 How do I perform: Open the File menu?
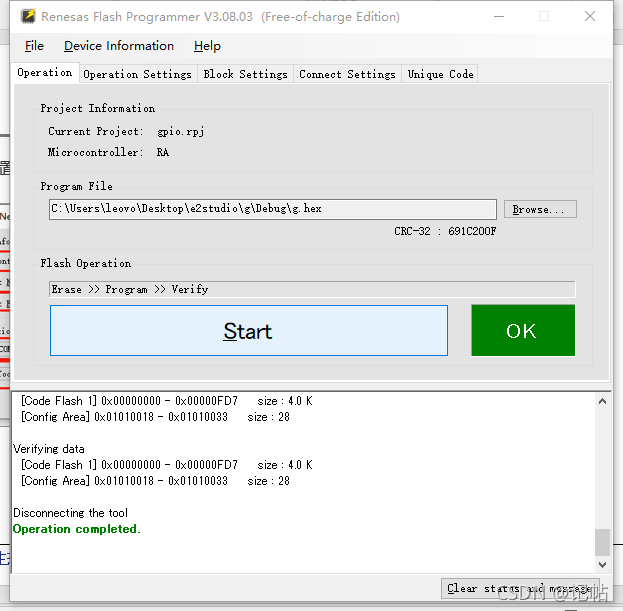(34, 46)
